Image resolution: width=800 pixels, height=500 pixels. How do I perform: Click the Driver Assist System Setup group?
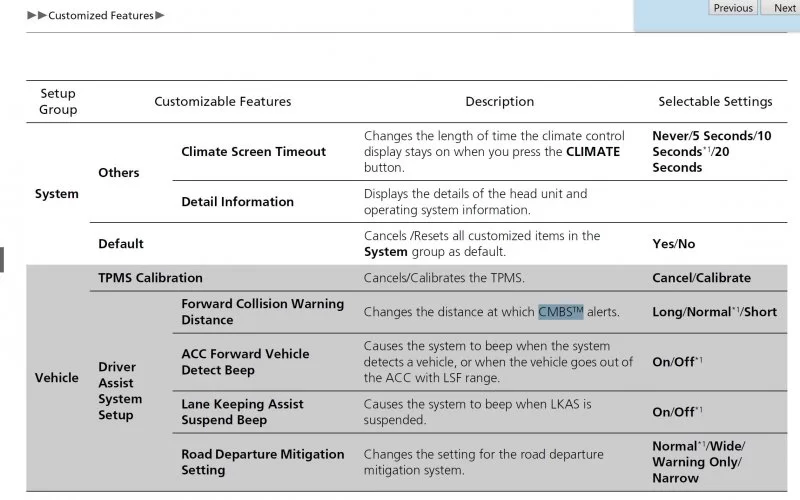[120, 391]
